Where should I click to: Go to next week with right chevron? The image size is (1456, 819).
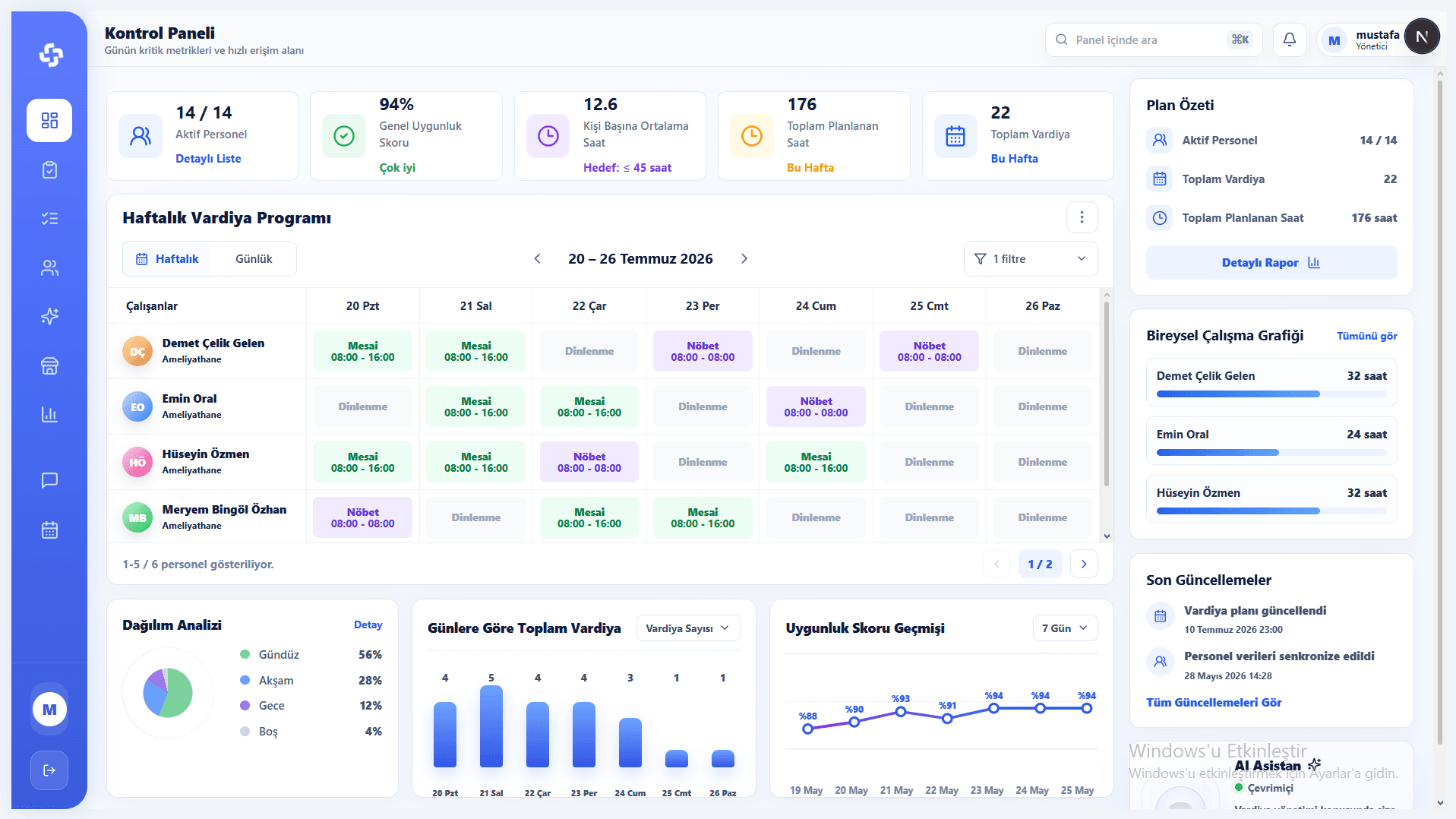click(744, 259)
